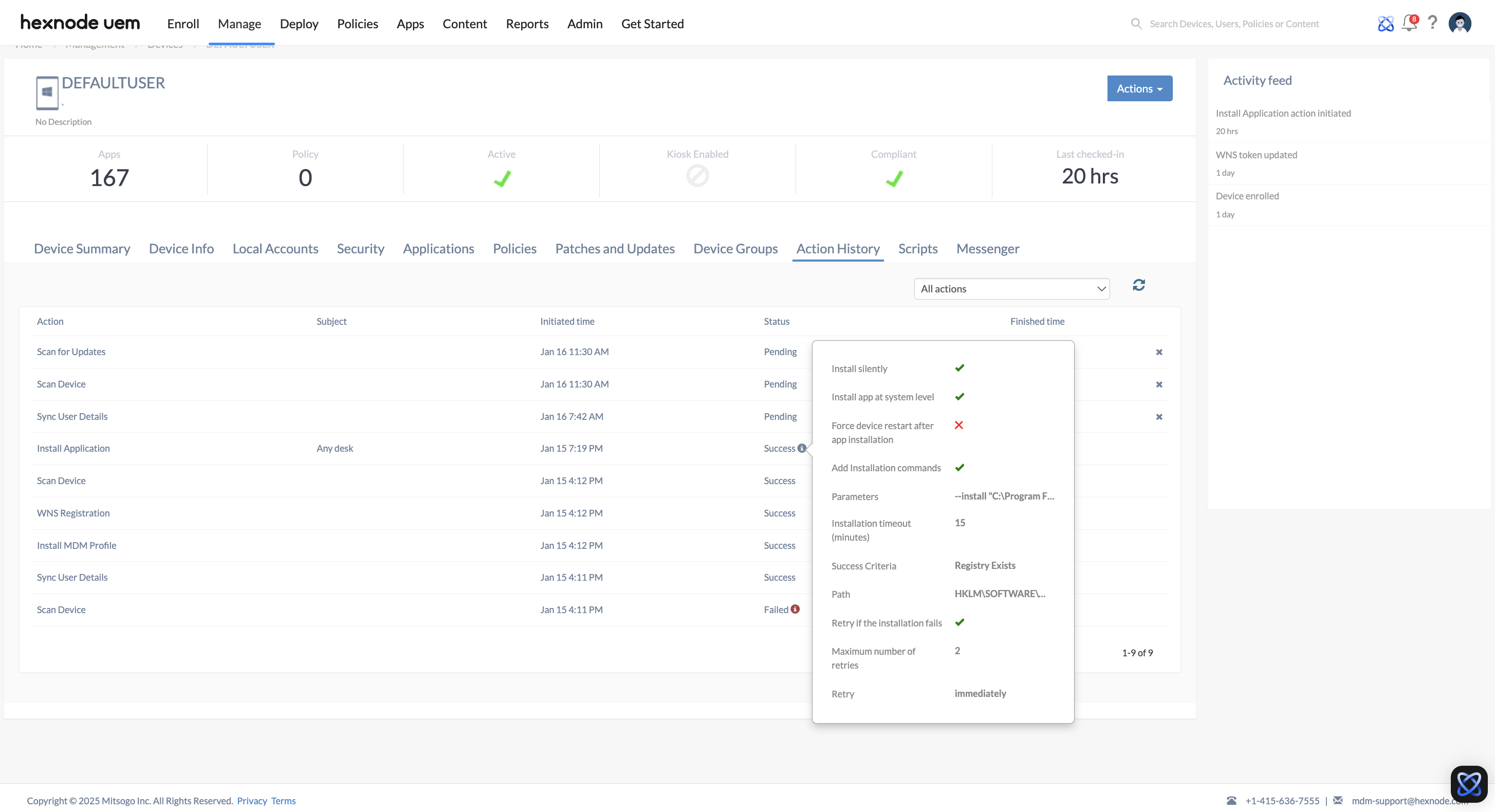Image resolution: width=1495 pixels, height=812 pixels.
Task: Open the Admin menu
Action: point(584,24)
